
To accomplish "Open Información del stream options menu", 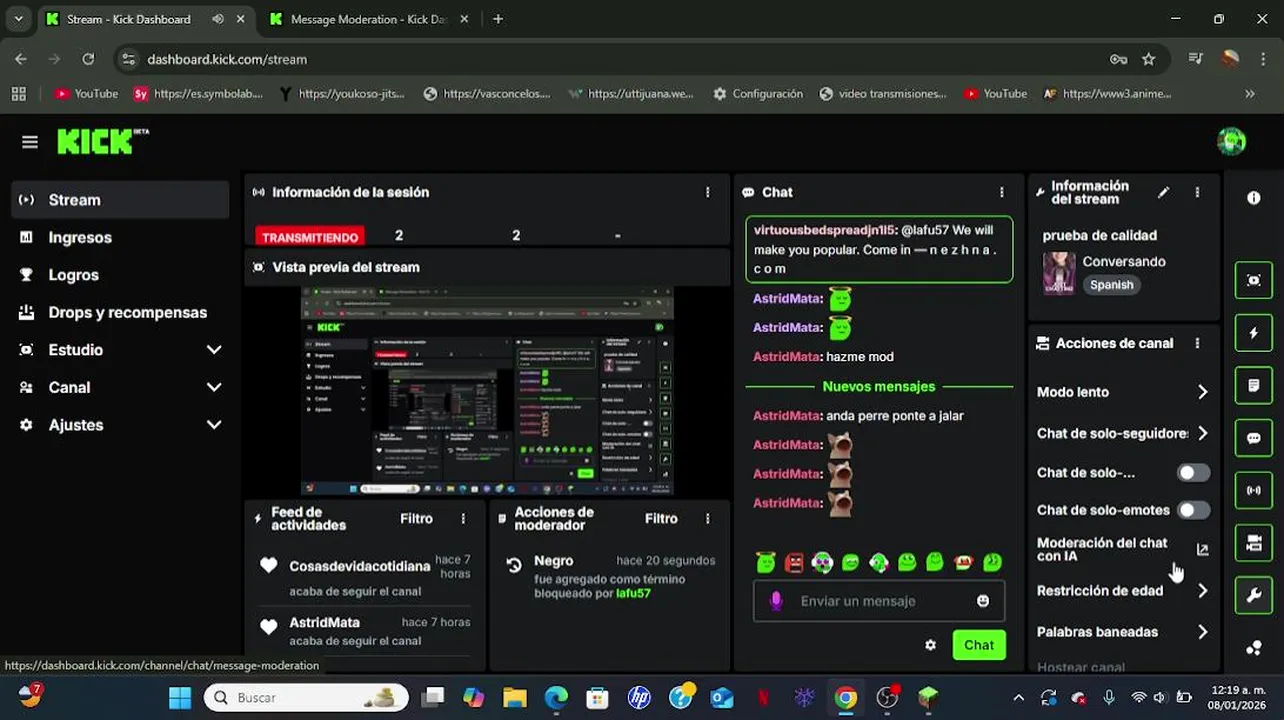I will tap(1197, 192).
